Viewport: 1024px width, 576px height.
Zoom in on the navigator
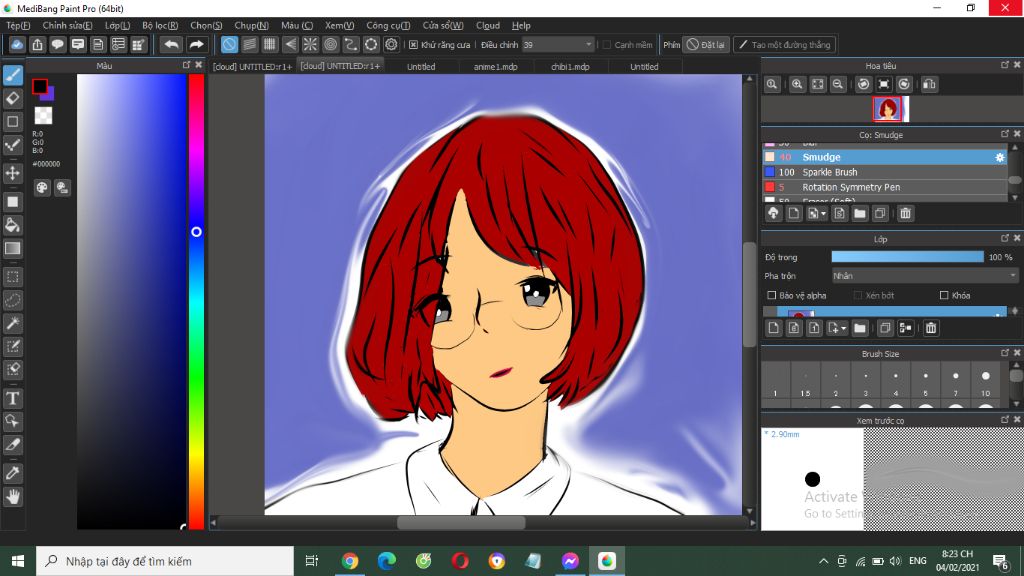pyautogui.click(x=797, y=84)
